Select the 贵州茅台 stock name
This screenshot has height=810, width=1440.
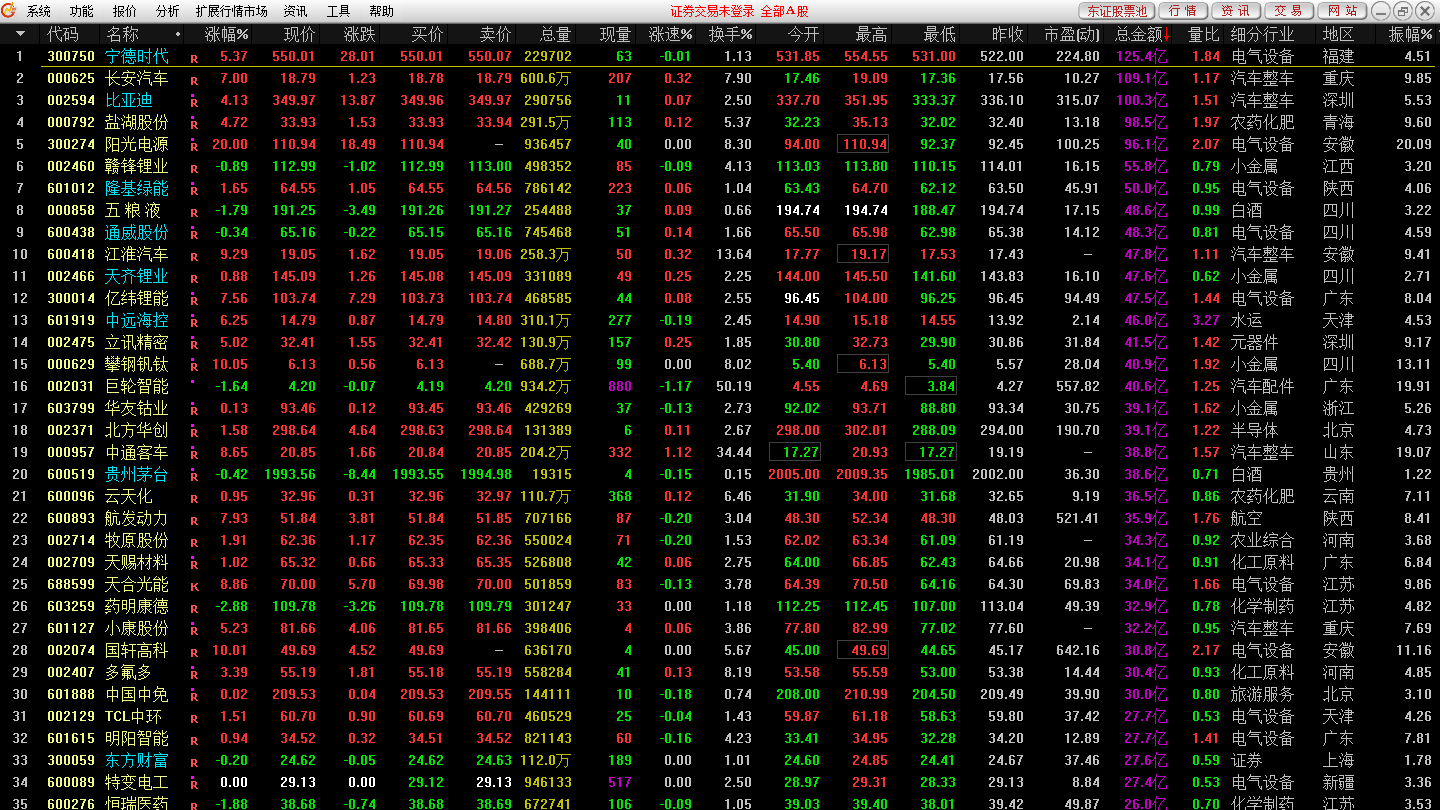137,475
